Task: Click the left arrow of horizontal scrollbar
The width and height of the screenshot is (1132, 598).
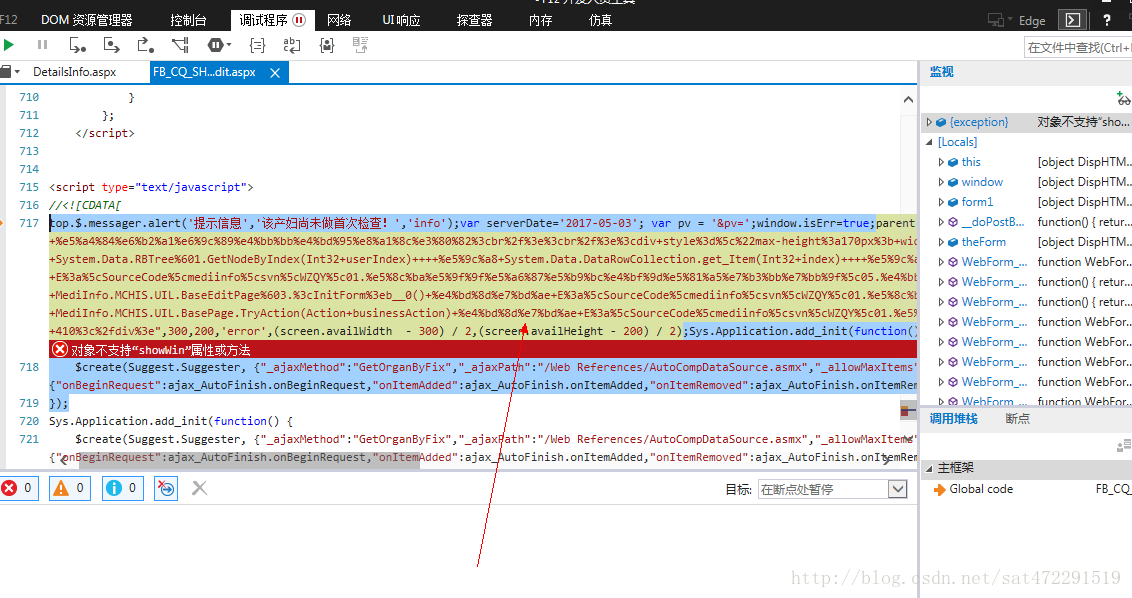Action: [x=63, y=459]
